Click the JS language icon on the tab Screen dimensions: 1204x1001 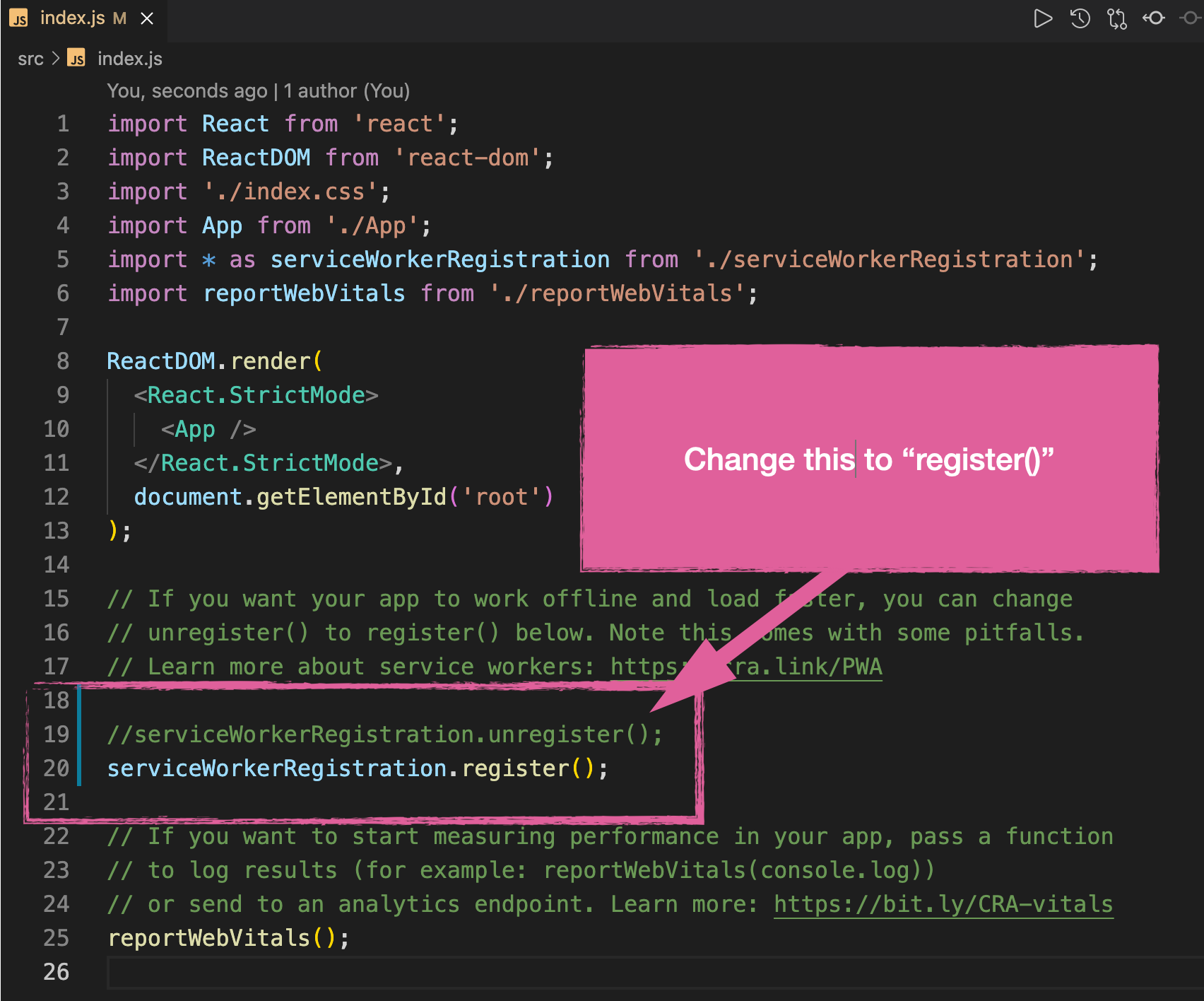18,18
